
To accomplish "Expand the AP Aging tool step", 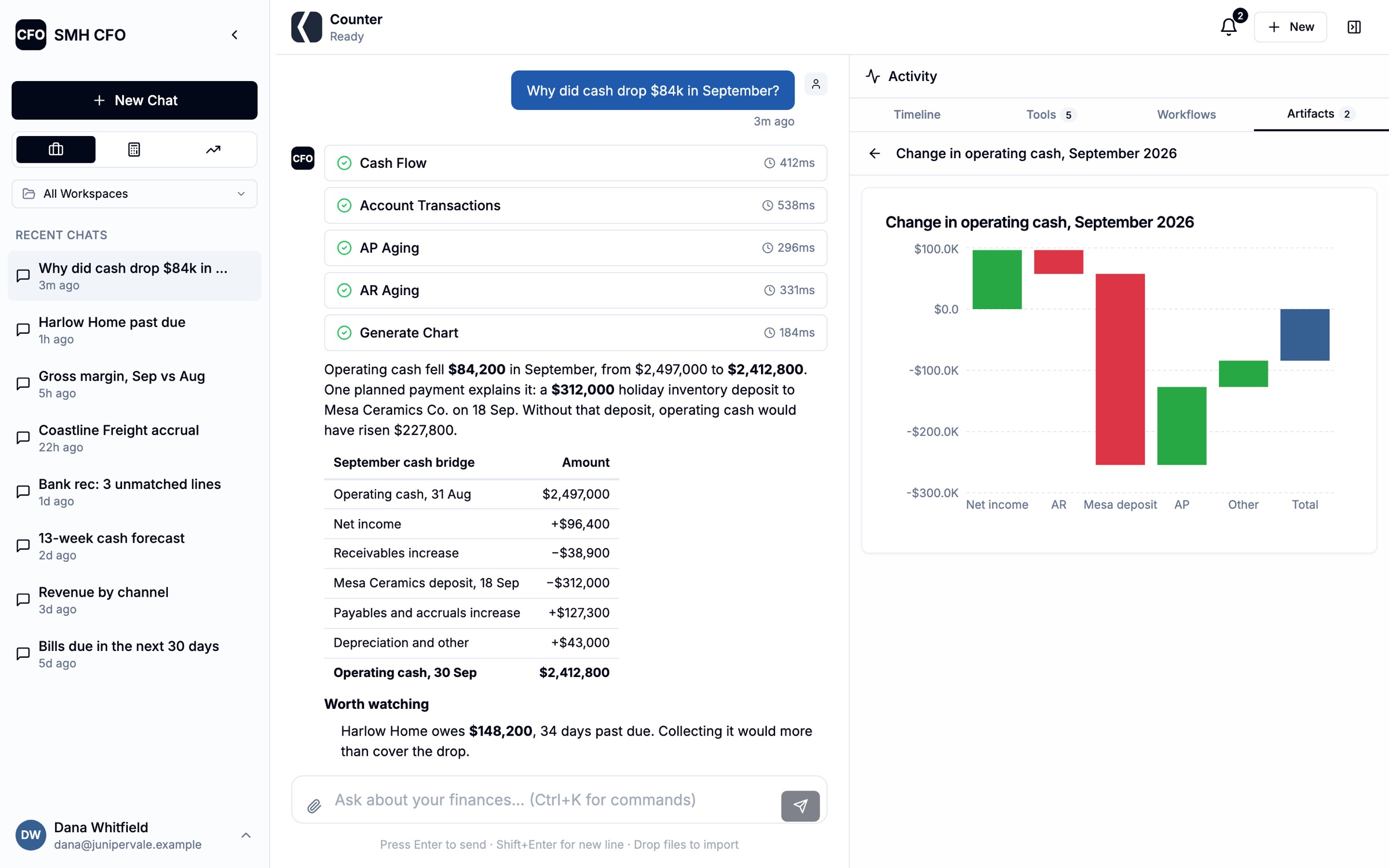I will 575,248.
